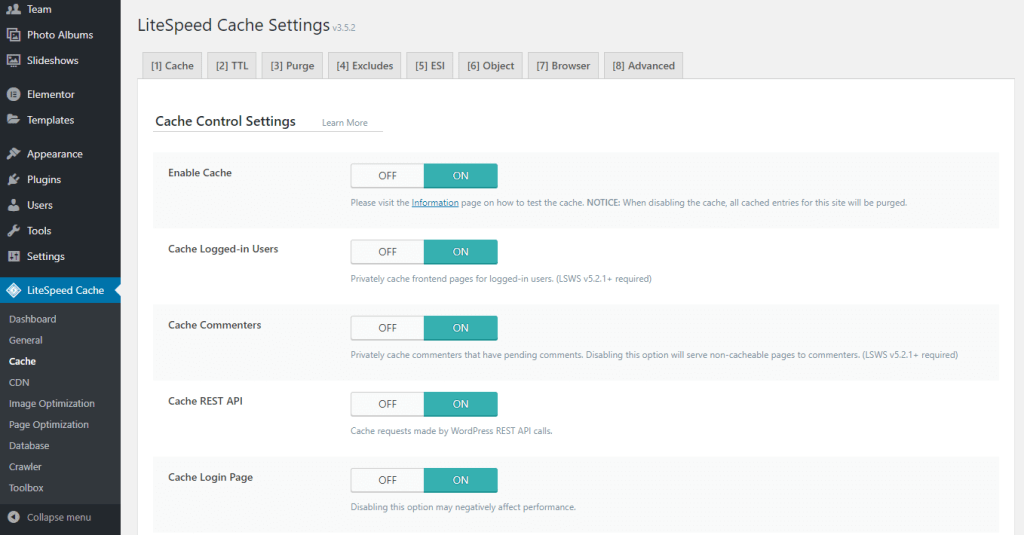Switch Cache Logged-in Users to OFF
Viewport: 1024px width, 535px height.
(x=387, y=252)
